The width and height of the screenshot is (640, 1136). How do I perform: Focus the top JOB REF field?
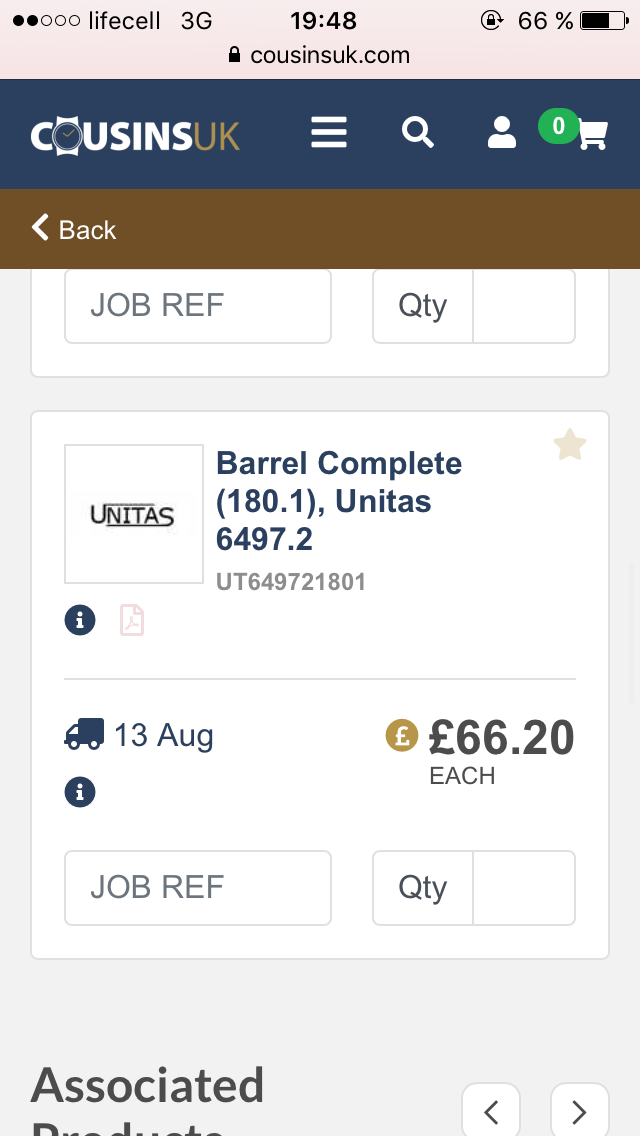198,306
